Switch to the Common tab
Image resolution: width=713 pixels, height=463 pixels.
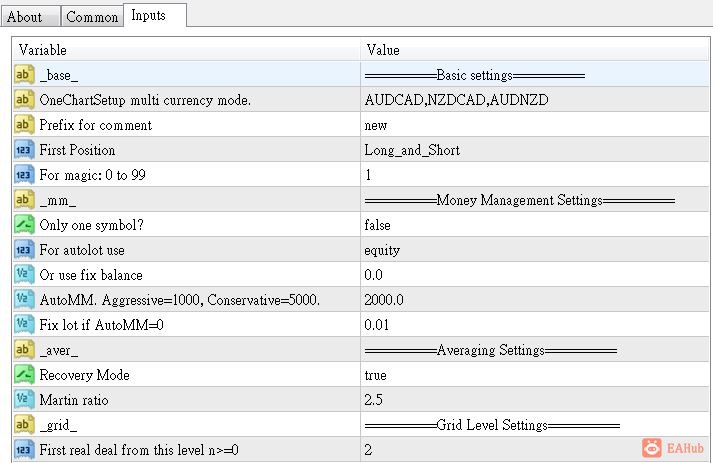coord(92,17)
